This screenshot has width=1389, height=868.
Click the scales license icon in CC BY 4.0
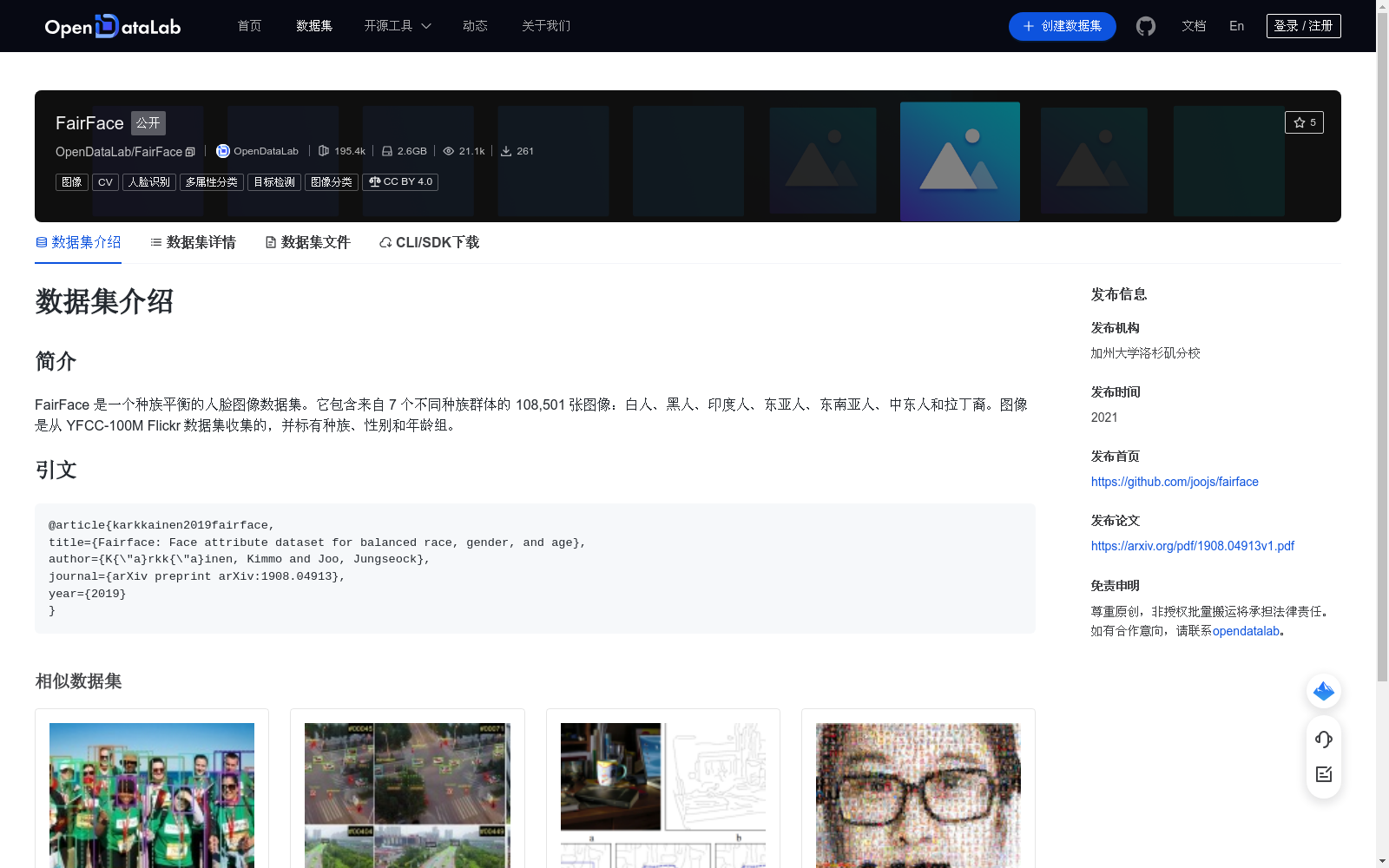374,182
